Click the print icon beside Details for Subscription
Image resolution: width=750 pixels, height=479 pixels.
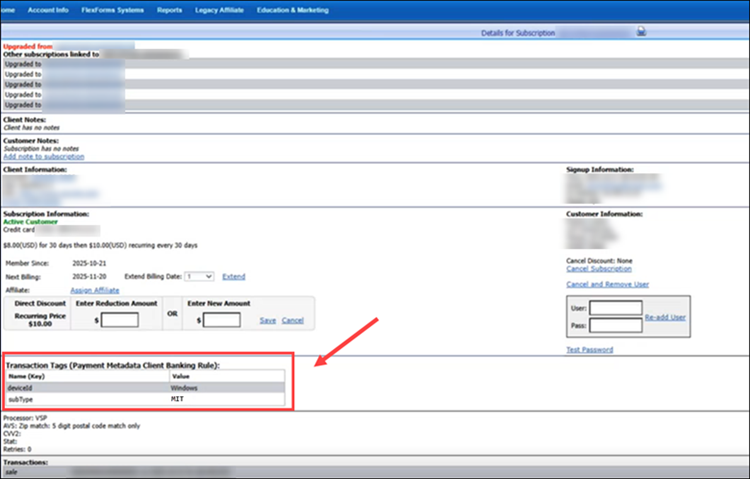point(641,32)
